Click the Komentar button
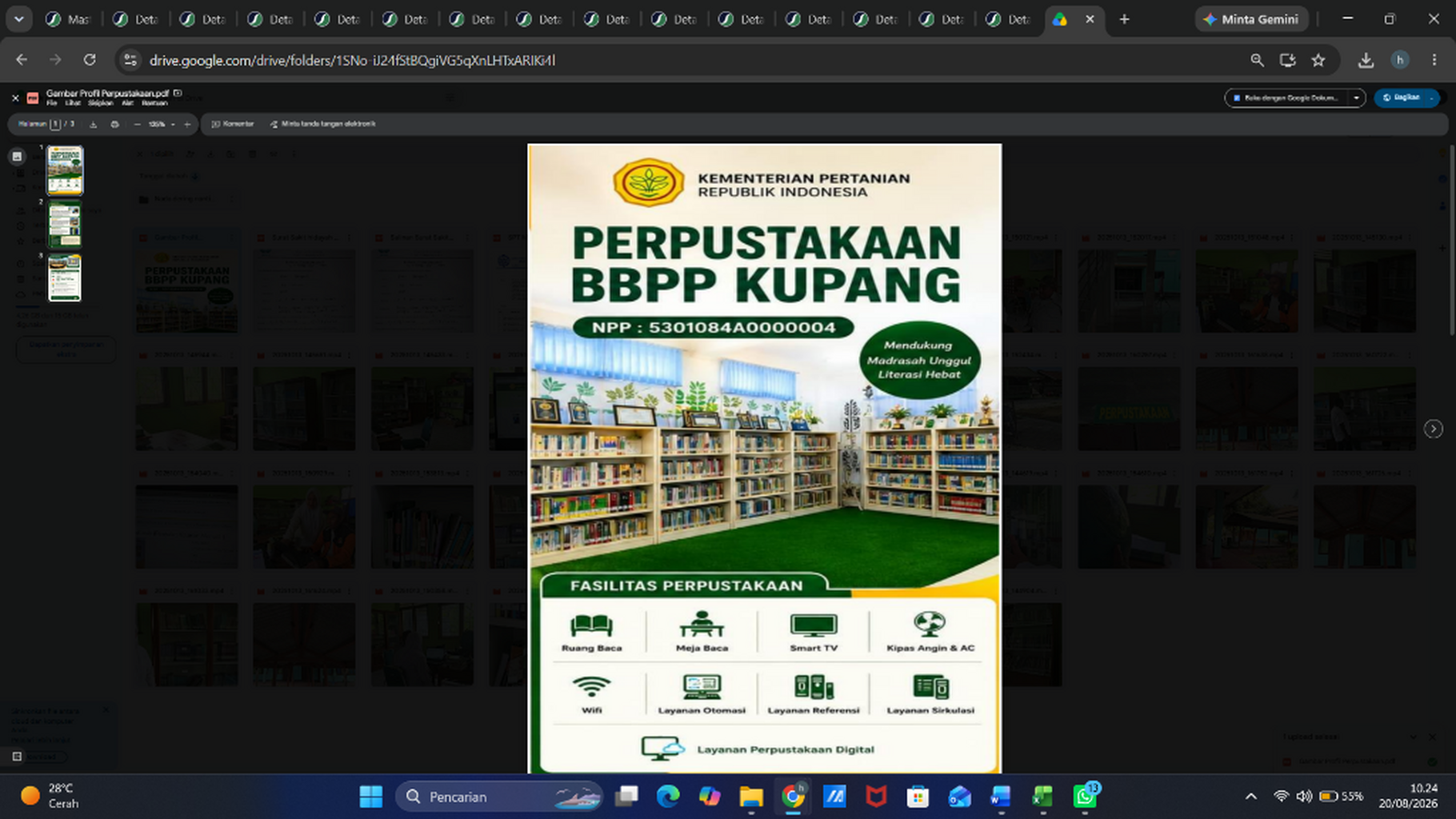The width and height of the screenshot is (1456, 819). [232, 124]
